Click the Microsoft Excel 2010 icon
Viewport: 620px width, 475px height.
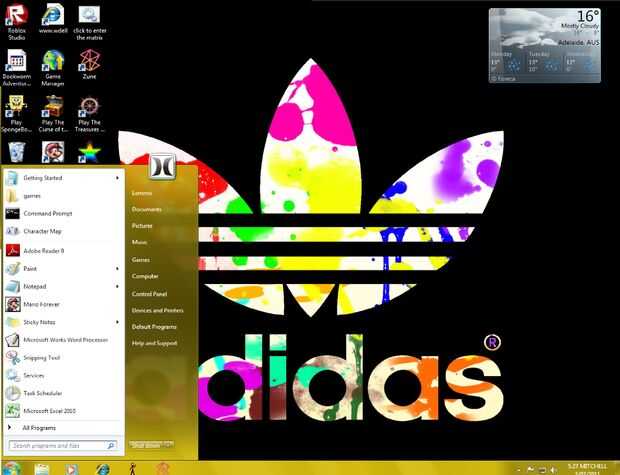pyautogui.click(x=13, y=411)
